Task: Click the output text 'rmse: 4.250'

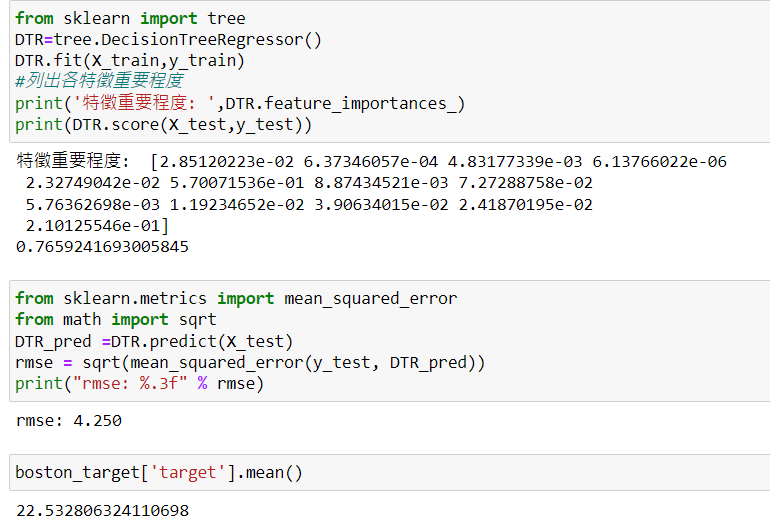Action: coord(69,421)
